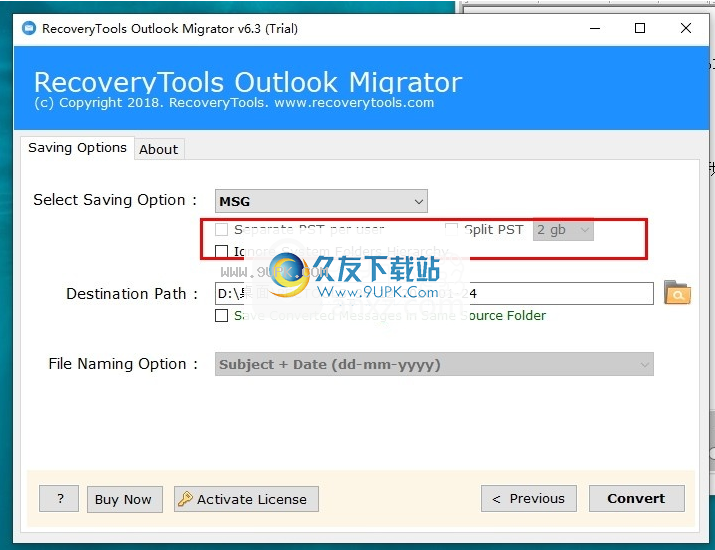Click the question mark help button

coord(59,499)
